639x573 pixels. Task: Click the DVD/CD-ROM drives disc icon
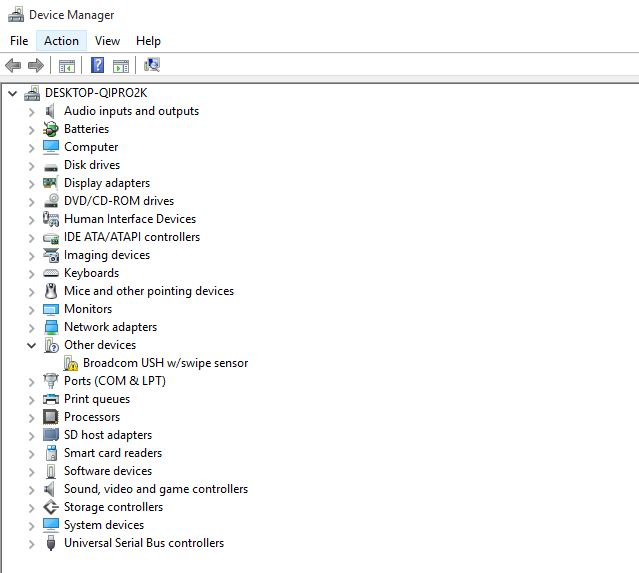[51, 201]
